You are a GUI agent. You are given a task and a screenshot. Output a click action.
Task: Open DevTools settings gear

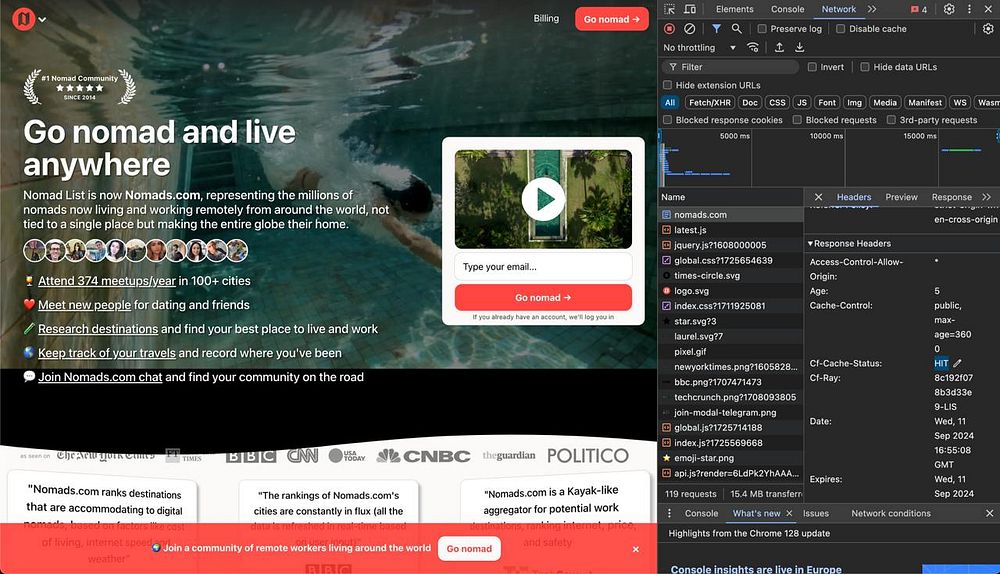pos(949,9)
